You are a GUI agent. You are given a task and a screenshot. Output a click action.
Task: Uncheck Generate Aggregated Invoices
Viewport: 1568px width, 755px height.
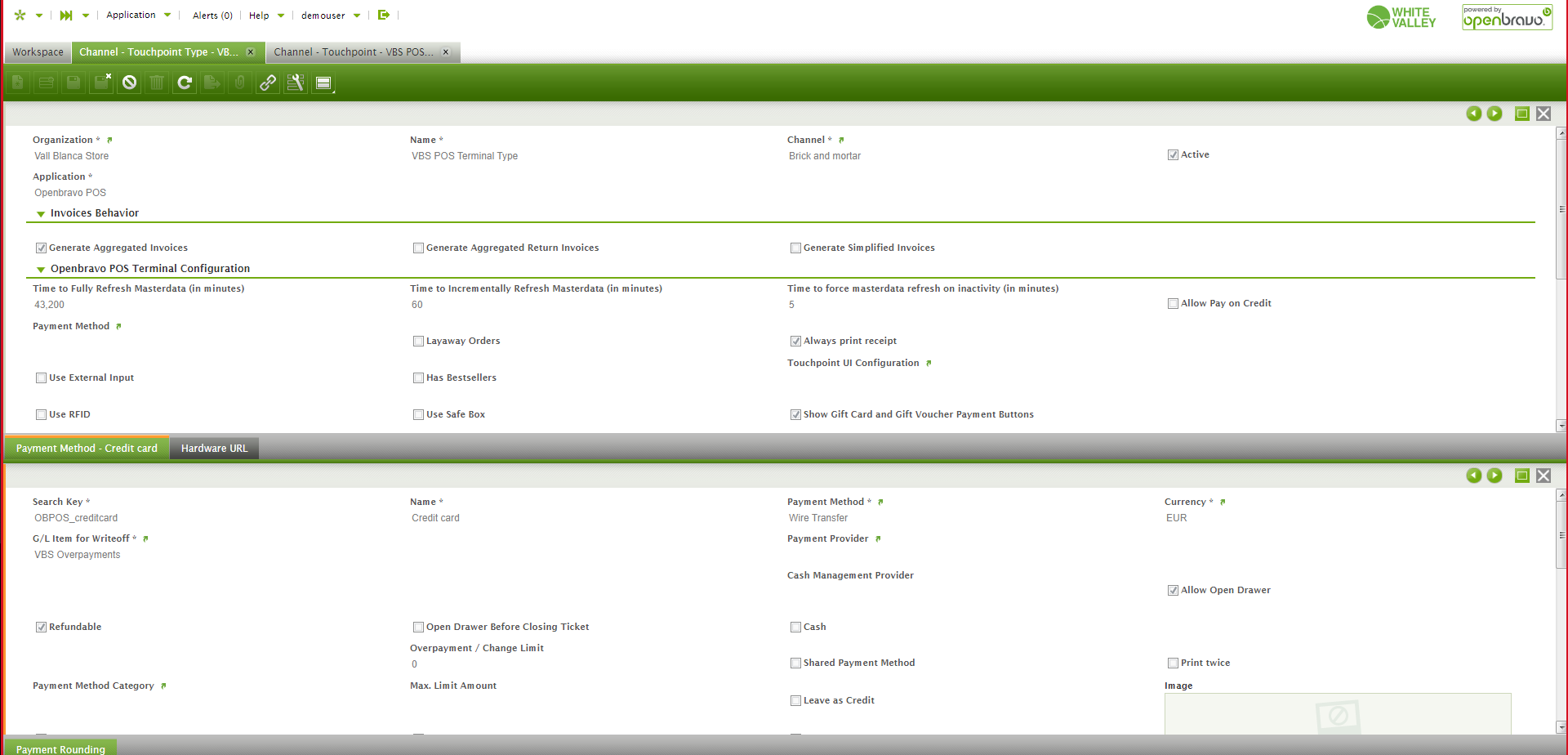41,248
